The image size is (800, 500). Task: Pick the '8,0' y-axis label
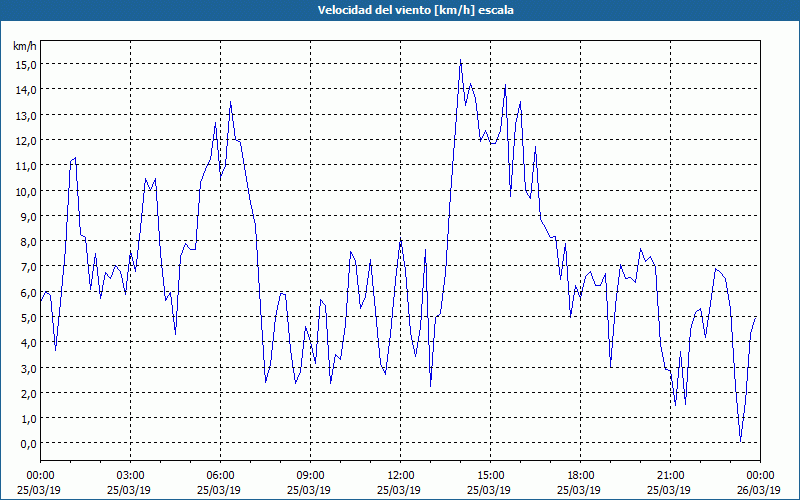(x=30, y=242)
